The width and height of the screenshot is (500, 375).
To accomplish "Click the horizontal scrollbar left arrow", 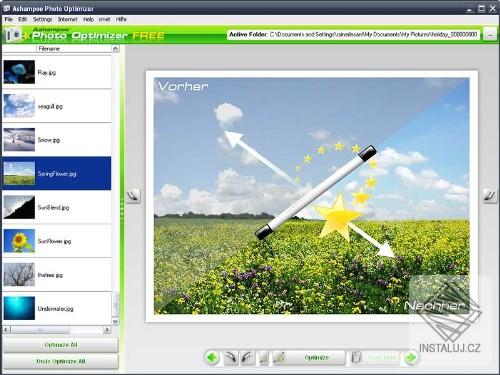I will (6, 330).
